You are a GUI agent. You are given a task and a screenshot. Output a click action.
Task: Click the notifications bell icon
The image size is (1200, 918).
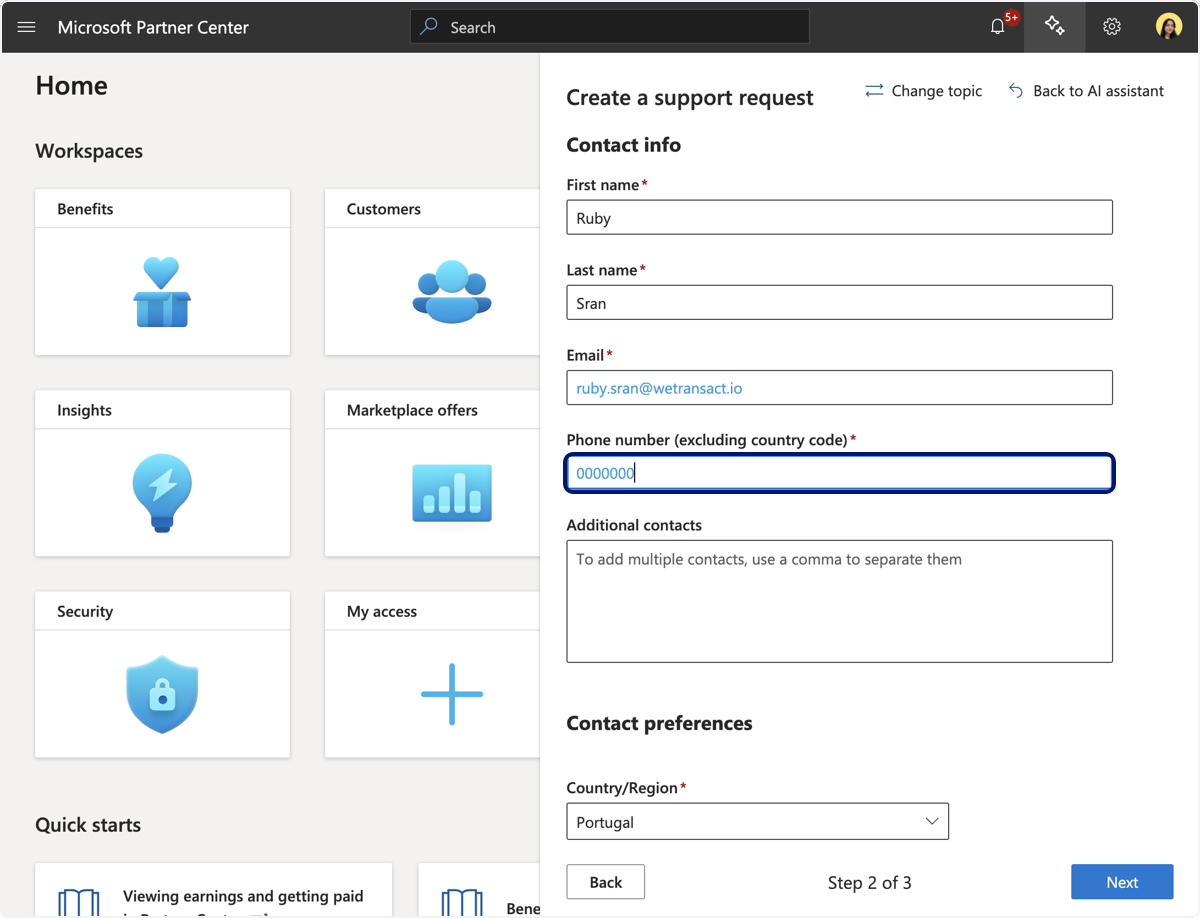[x=997, y=27]
